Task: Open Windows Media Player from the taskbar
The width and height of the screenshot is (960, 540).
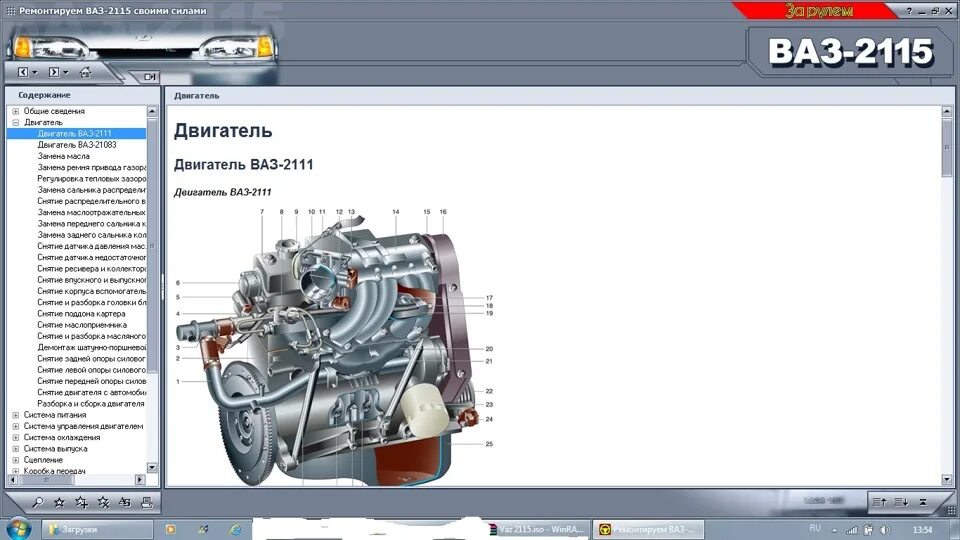Action: [171, 530]
